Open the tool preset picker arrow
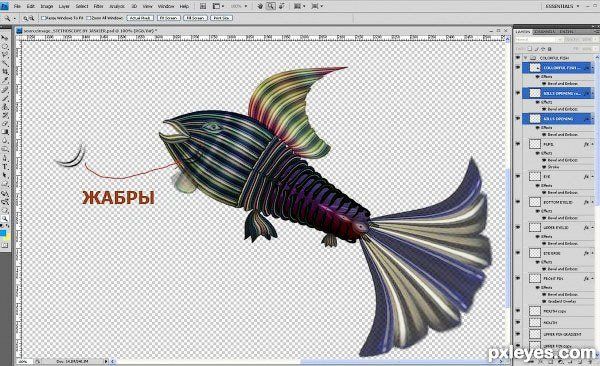This screenshot has height=366, width=600. tap(15, 18)
